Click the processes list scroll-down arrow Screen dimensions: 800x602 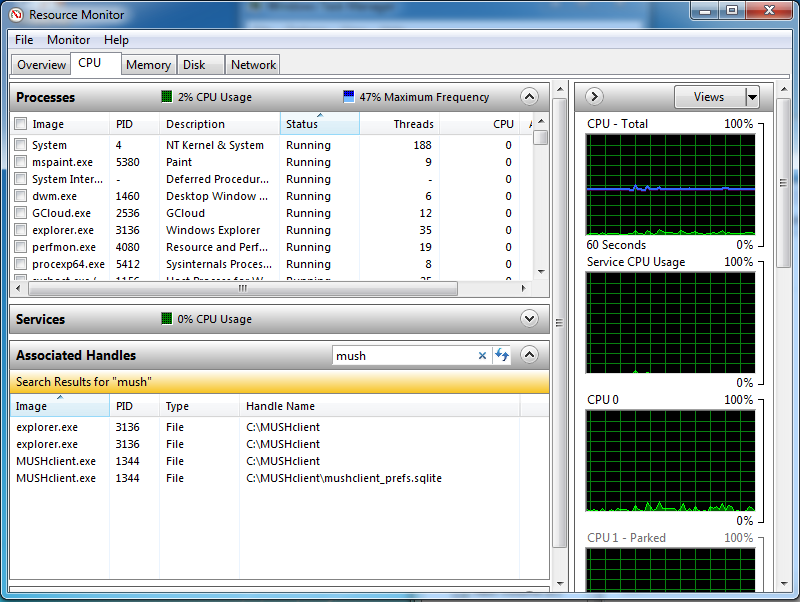541,272
